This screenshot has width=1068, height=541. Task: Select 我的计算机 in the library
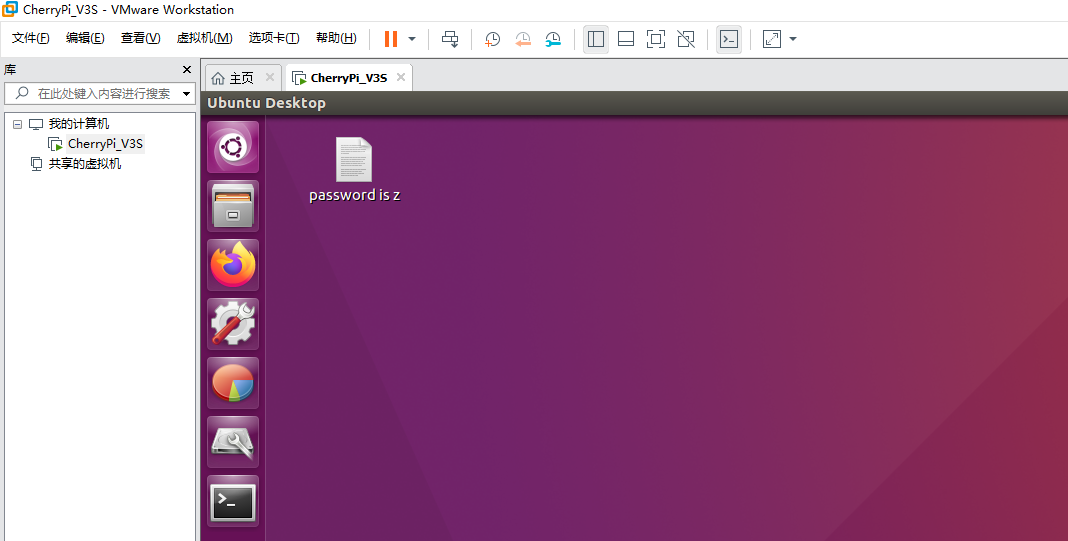78,124
